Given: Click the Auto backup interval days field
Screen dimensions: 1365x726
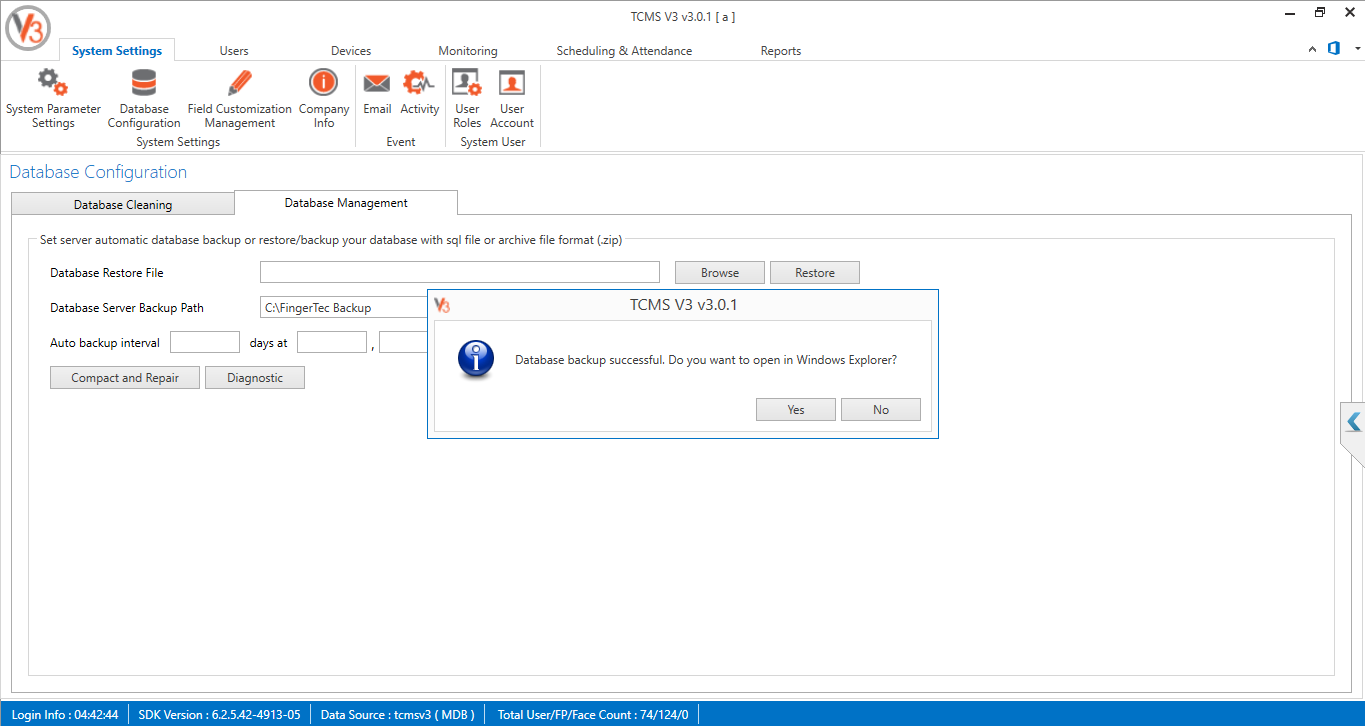Looking at the screenshot, I should coord(205,342).
